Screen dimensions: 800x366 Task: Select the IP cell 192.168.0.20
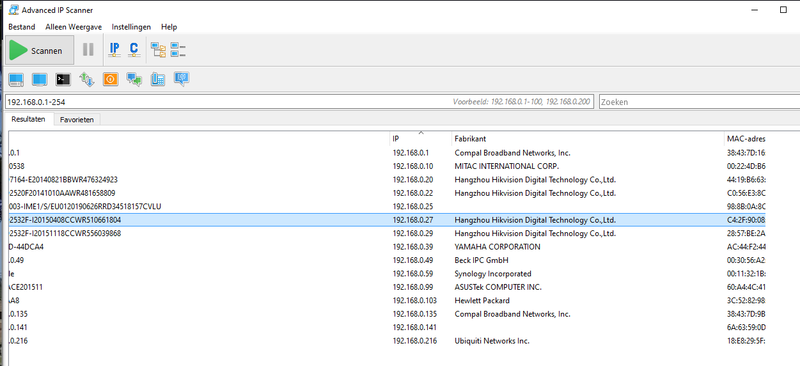pyautogui.click(x=413, y=180)
